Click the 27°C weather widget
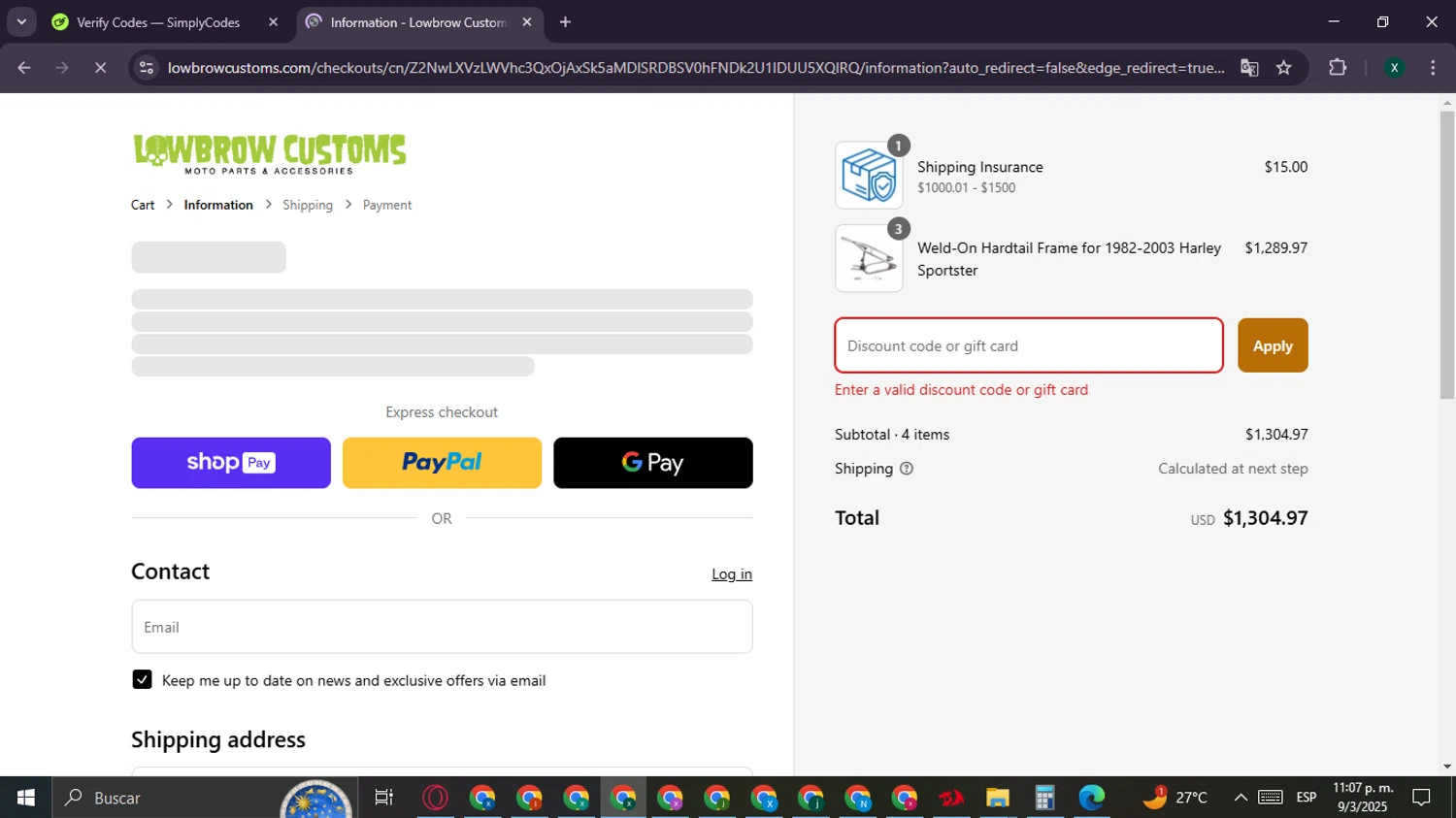This screenshot has width=1456, height=818. click(1175, 798)
